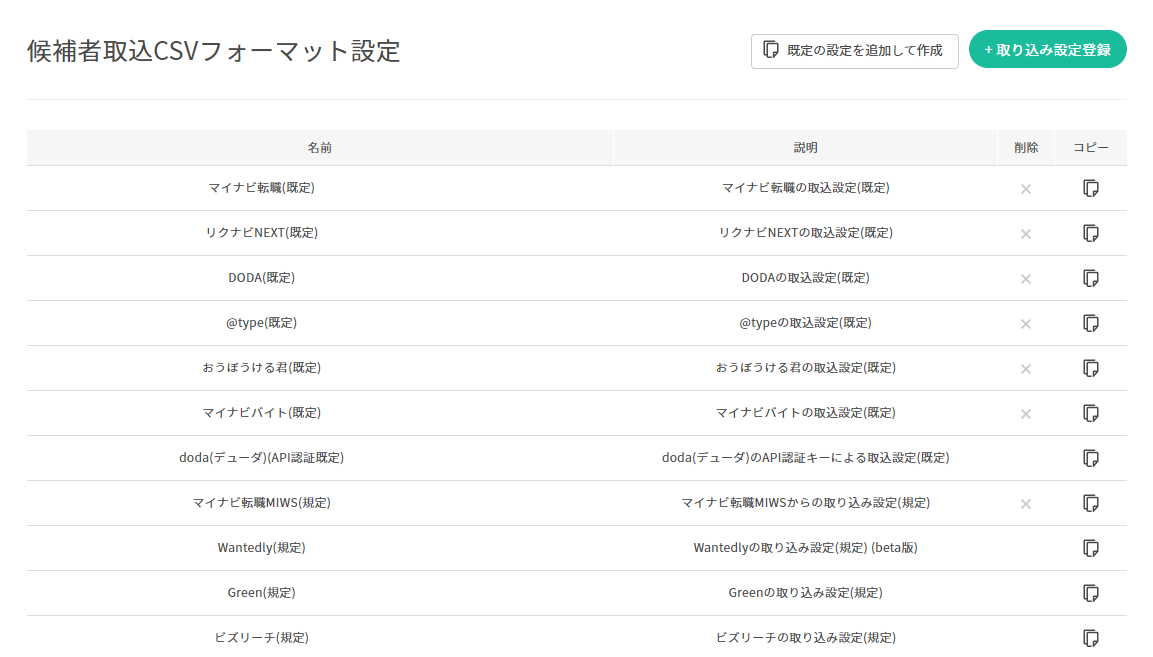The width and height of the screenshot is (1153, 657).
Task: Copy the DODA(既定) import setting
Action: tap(1090, 278)
